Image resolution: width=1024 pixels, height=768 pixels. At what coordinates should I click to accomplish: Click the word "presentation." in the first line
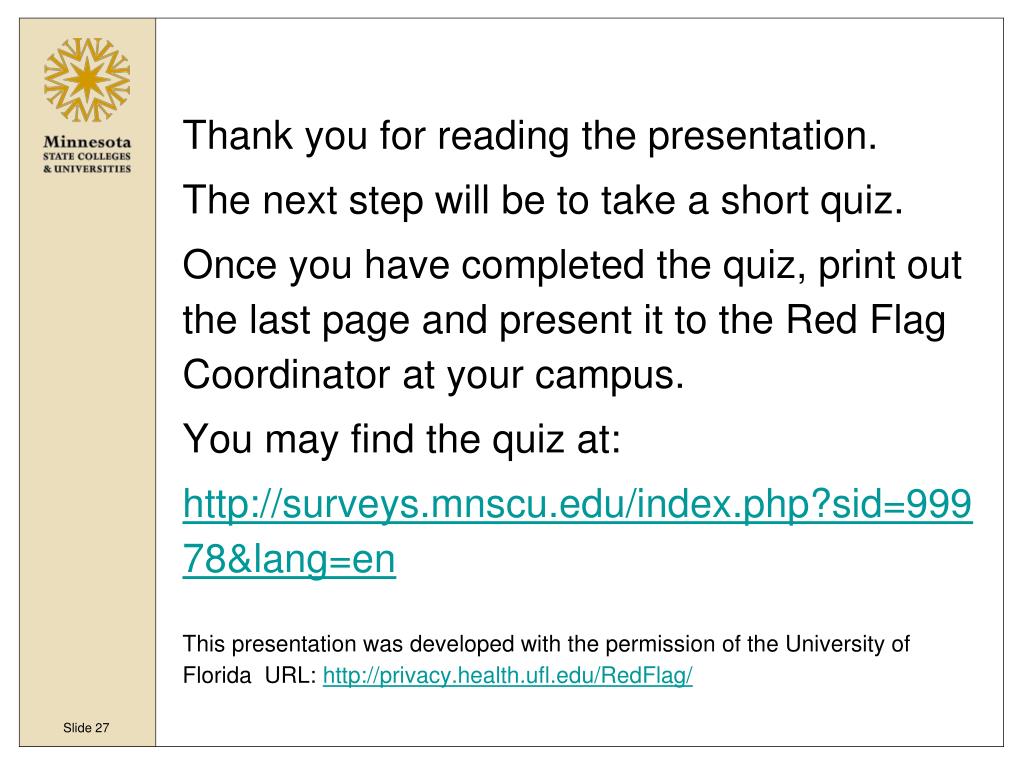(762, 136)
